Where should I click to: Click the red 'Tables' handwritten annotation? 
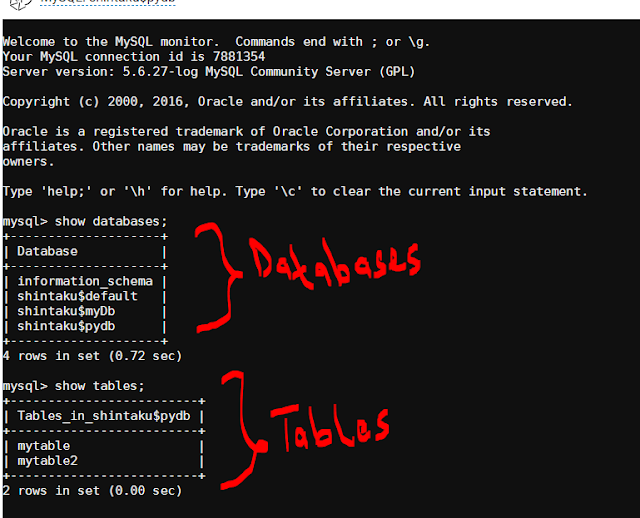tap(330, 427)
